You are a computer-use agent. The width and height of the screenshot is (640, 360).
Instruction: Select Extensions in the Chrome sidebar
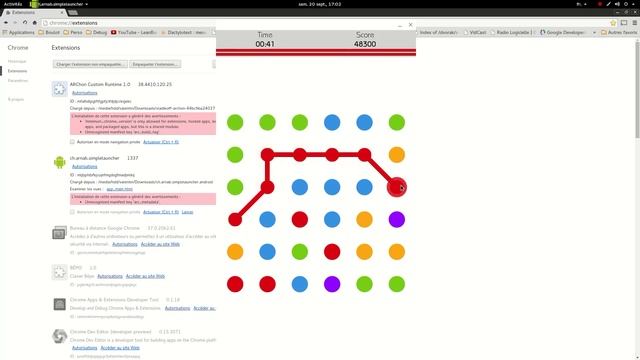(18, 71)
